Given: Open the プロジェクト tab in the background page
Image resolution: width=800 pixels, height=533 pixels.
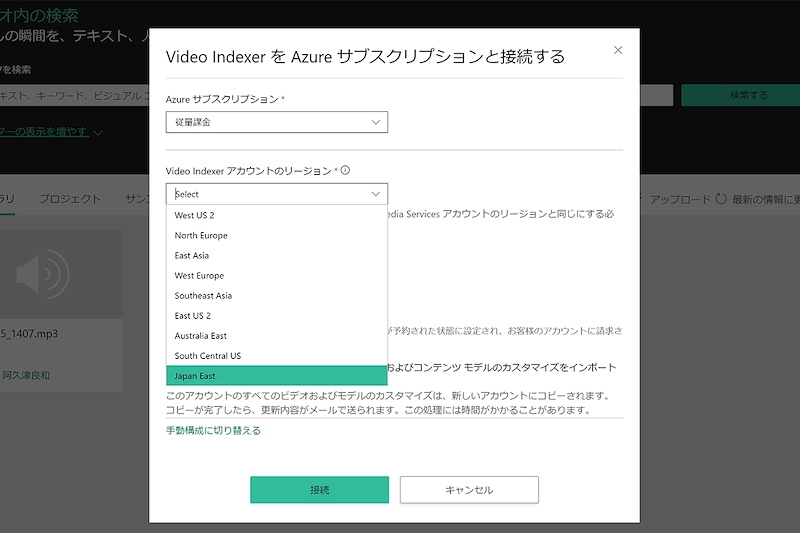Looking at the screenshot, I should coord(70,199).
